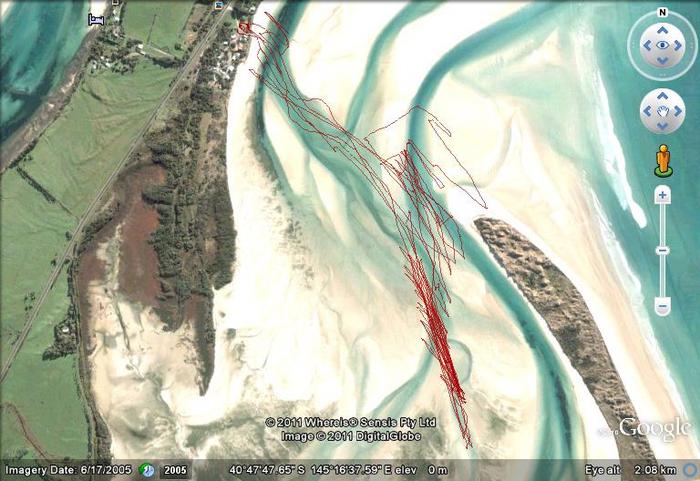Image resolution: width=700 pixels, height=481 pixels.
Task: Click the move joystick hand icon
Action: [662, 110]
